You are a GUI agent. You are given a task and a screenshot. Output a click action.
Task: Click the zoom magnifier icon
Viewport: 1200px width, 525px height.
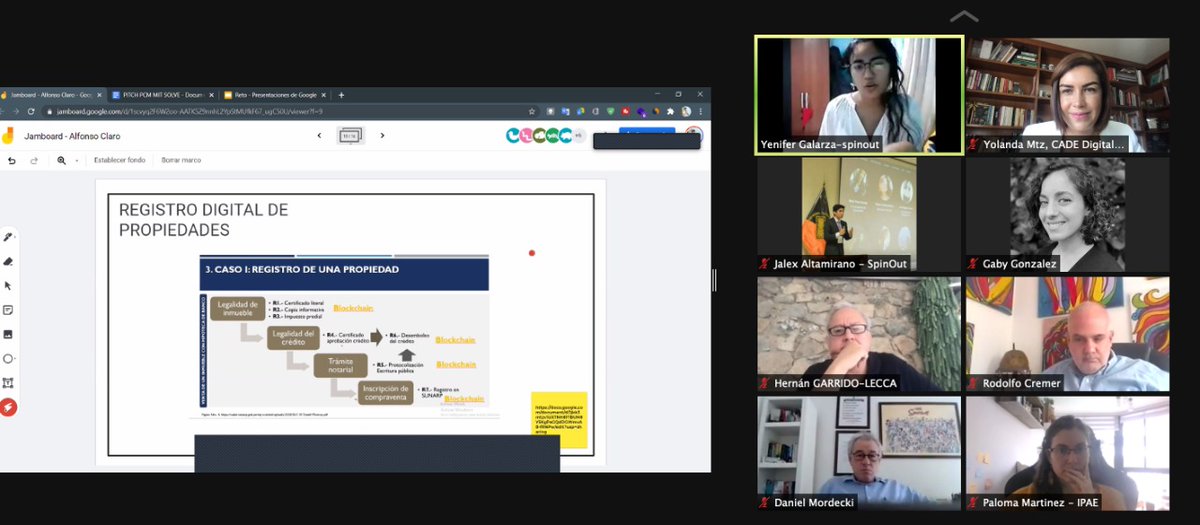point(61,160)
